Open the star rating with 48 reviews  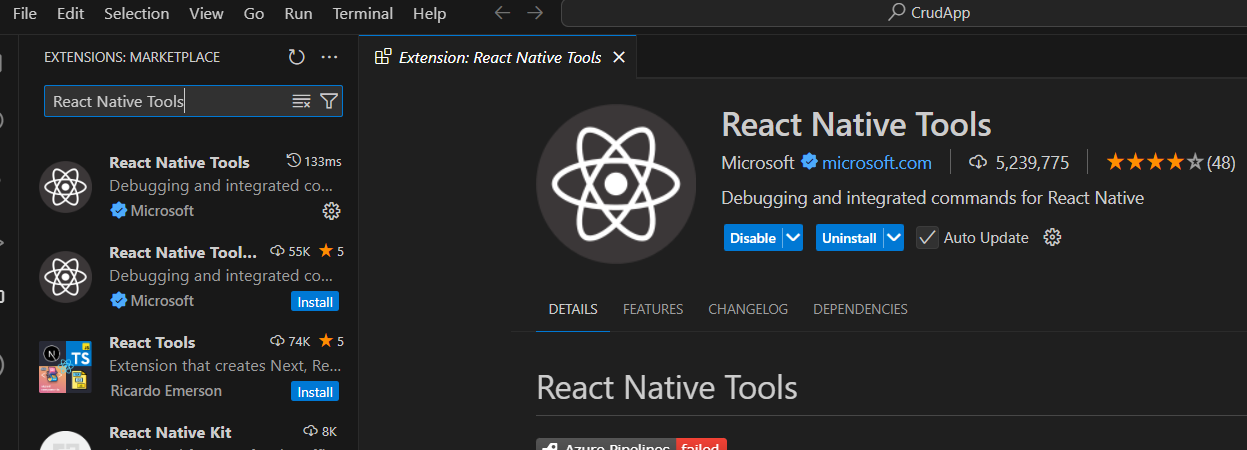tap(1171, 162)
